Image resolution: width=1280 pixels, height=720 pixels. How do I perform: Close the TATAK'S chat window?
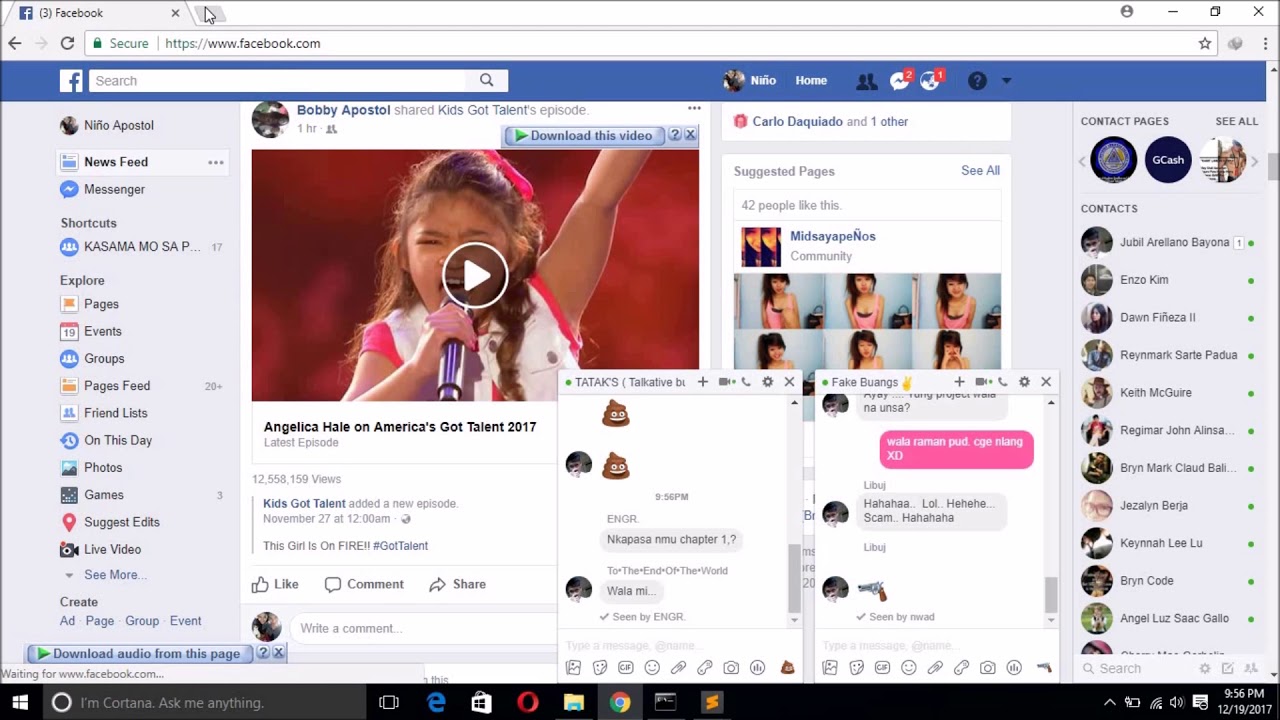click(789, 382)
